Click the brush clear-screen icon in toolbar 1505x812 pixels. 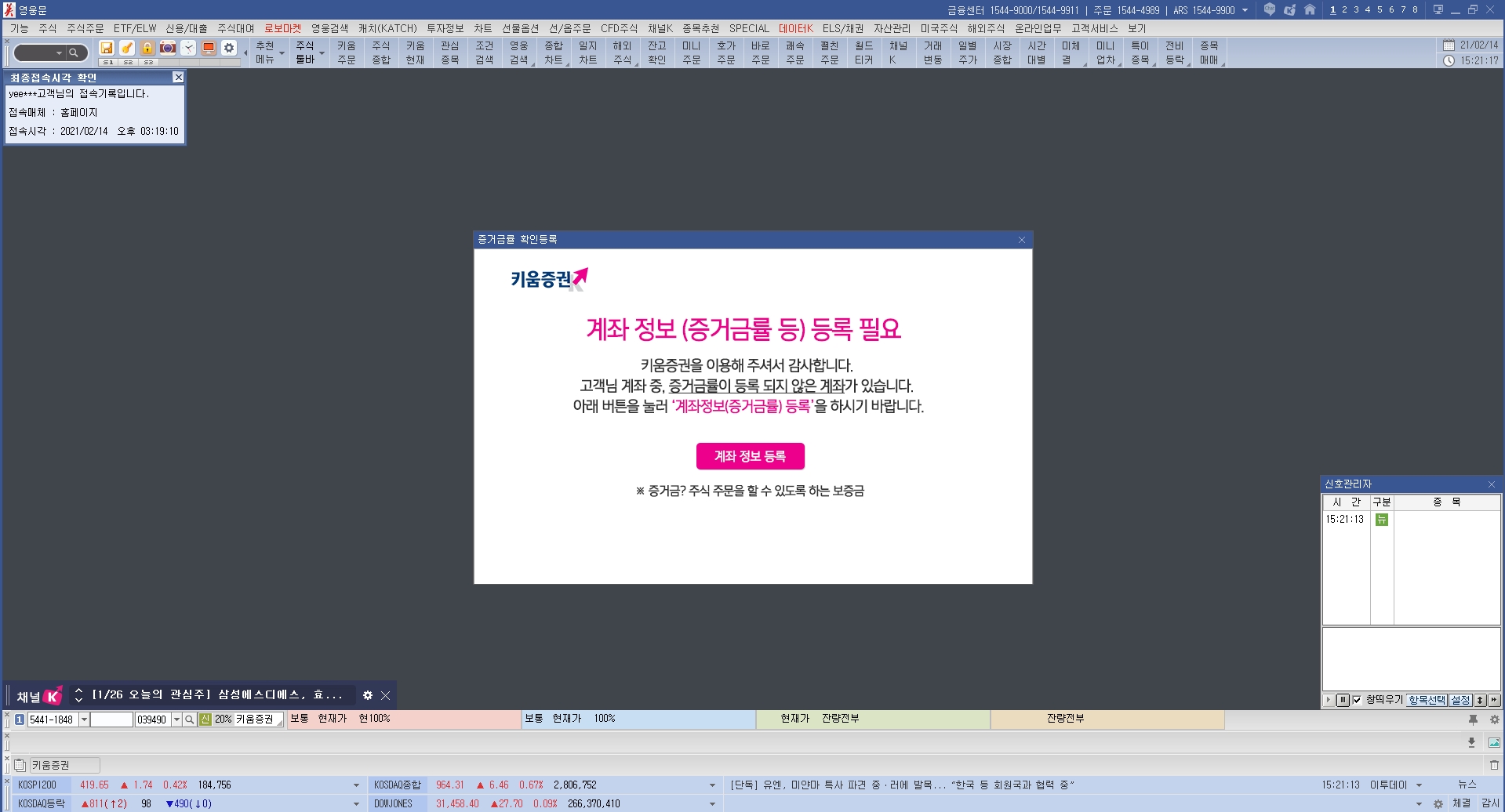click(x=127, y=48)
